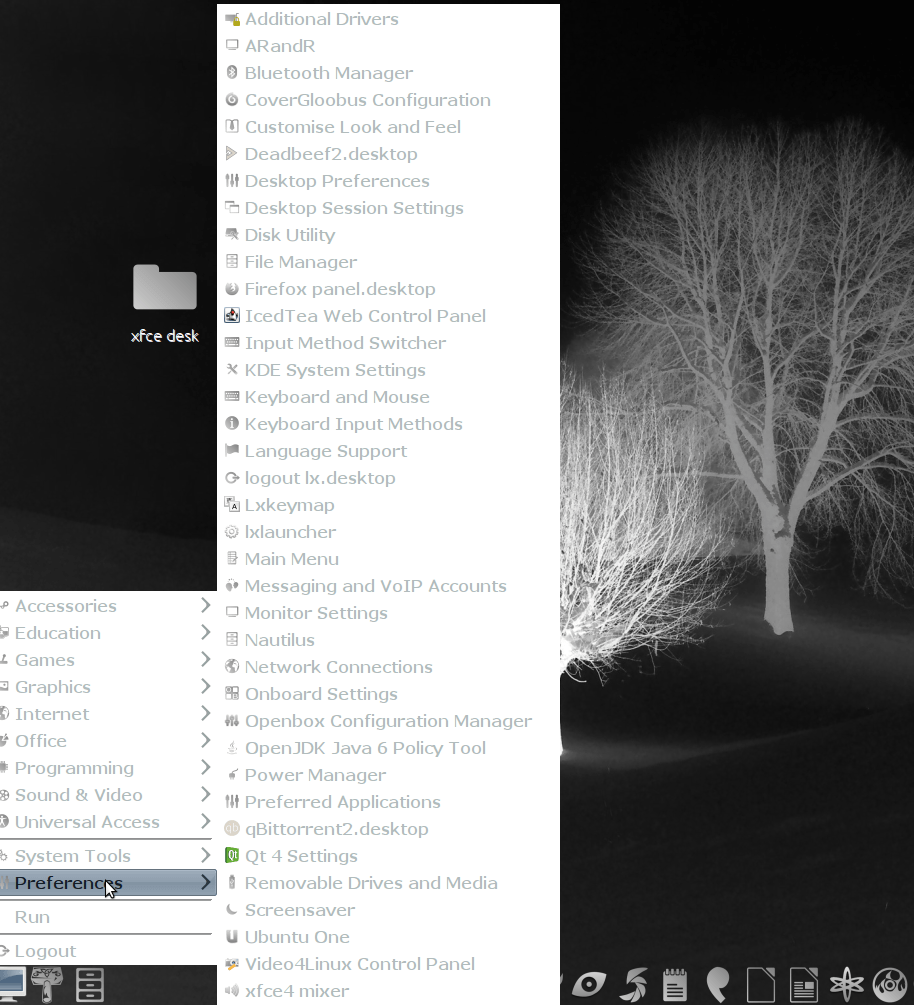Click the circular spiral icon at dock end
Image resolution: width=914 pixels, height=1005 pixels.
coord(891,984)
